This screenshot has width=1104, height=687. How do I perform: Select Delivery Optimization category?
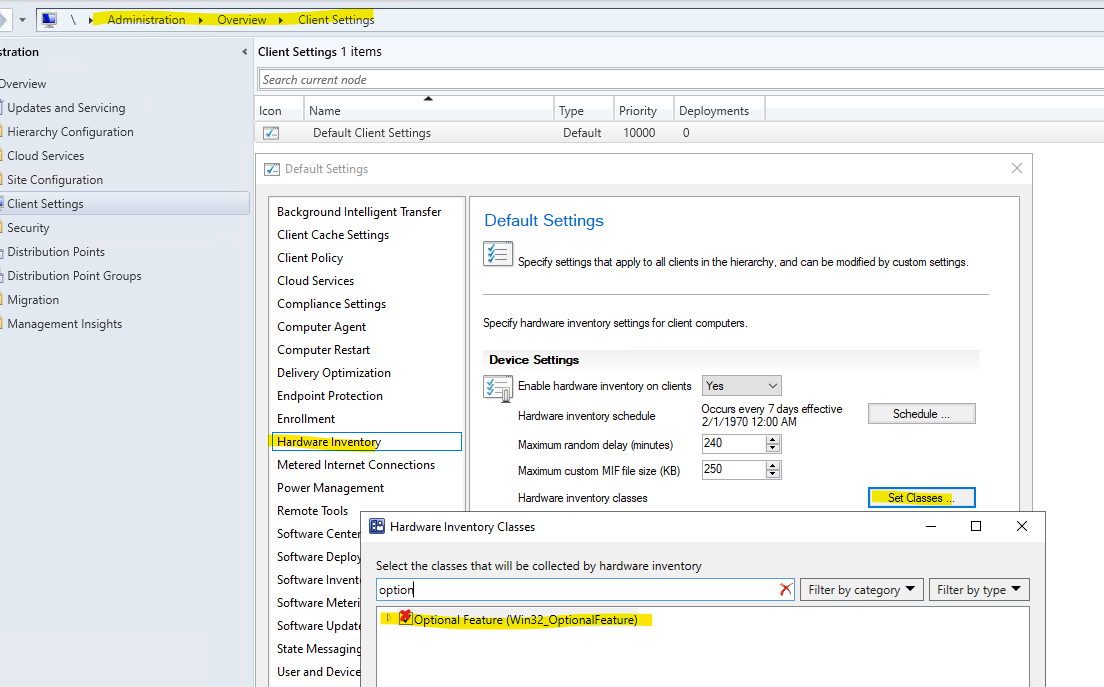pos(334,373)
